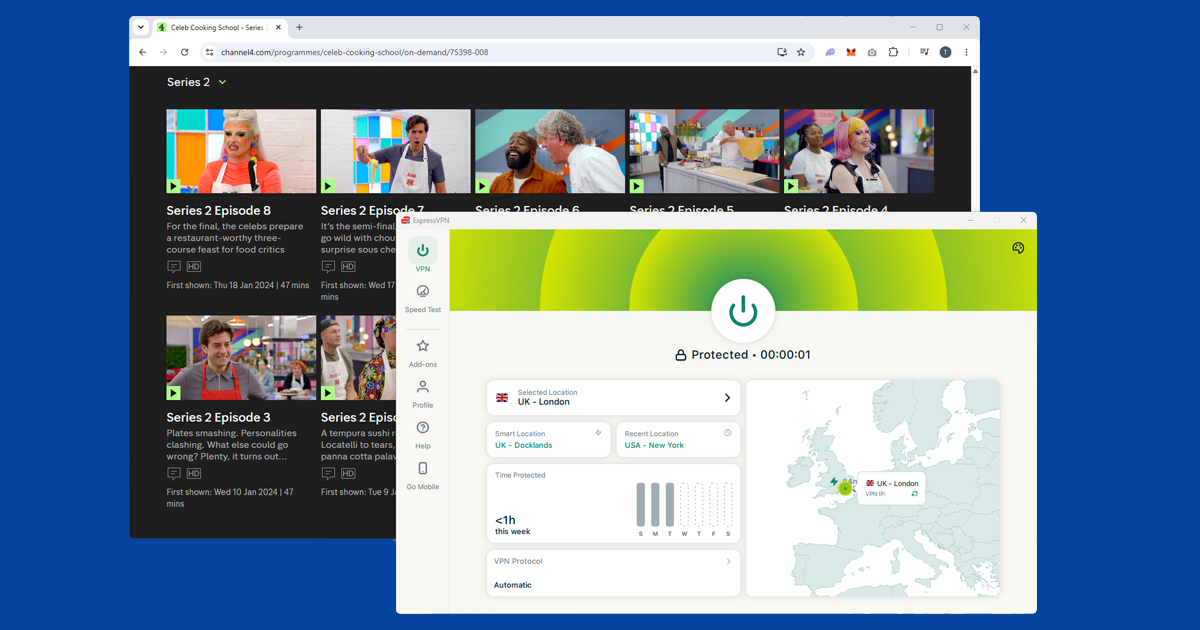Click the install app icon in address bar
This screenshot has width=1200, height=630.
782,52
